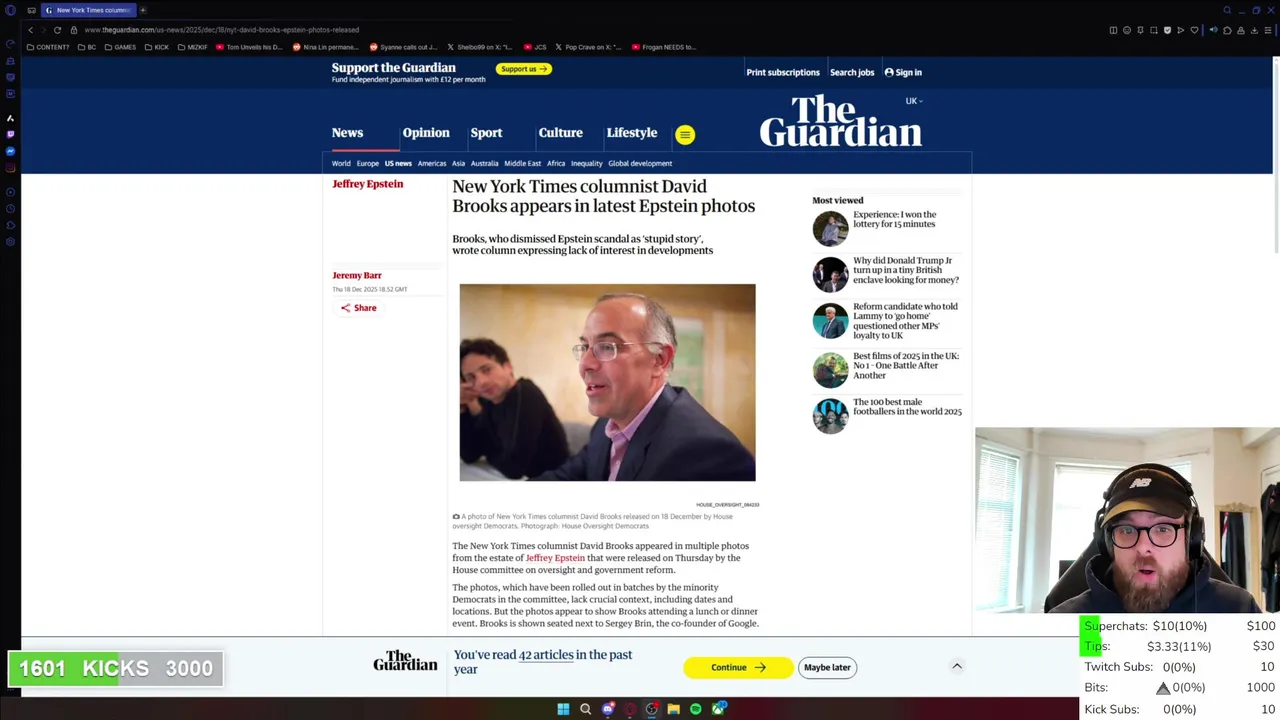Screen dimensions: 1280x720
Task: Open the browser easy setup menu icon
Action: (x=1268, y=30)
